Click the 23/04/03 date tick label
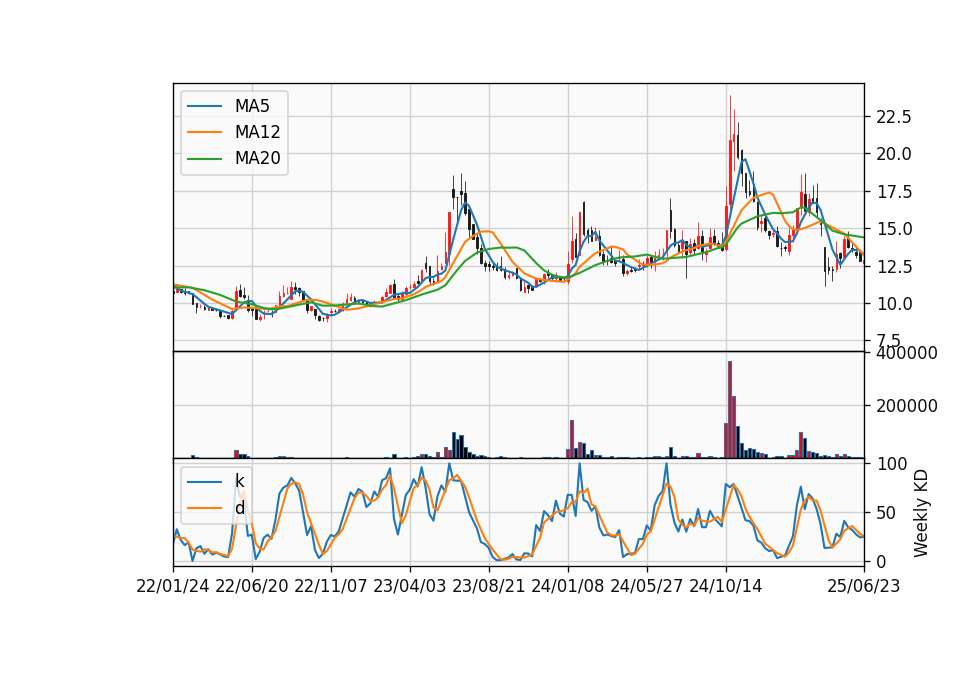Viewport: 960px width, 690px height. [x=410, y=586]
